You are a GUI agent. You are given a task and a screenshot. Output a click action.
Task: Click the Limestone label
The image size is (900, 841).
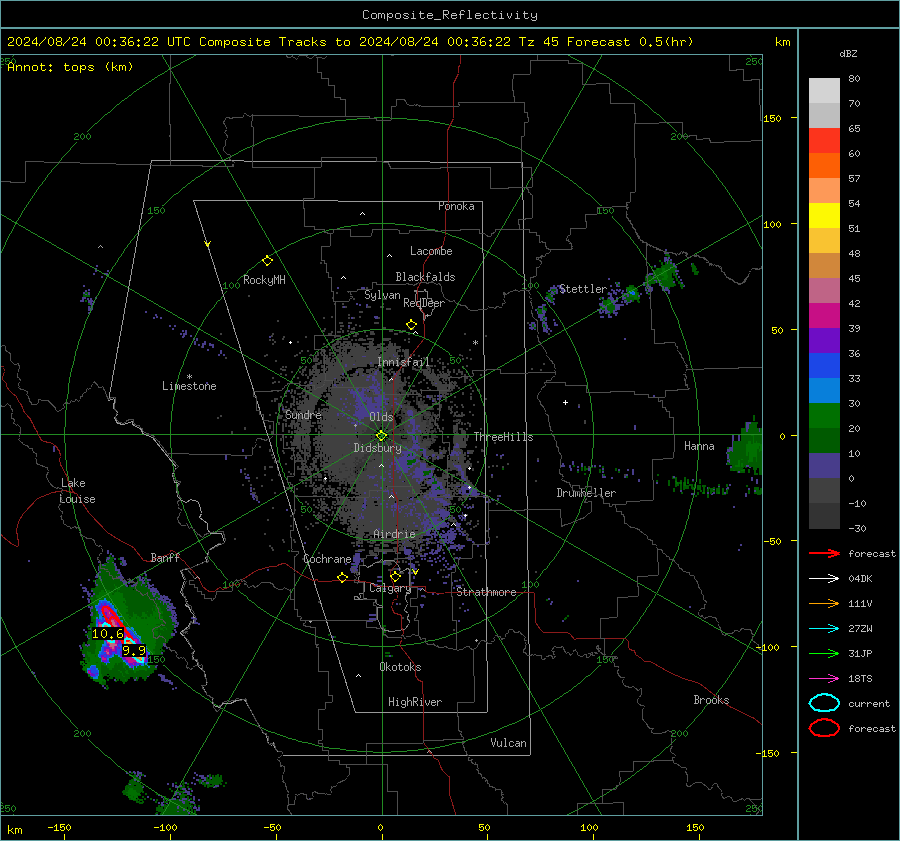pyautogui.click(x=189, y=386)
